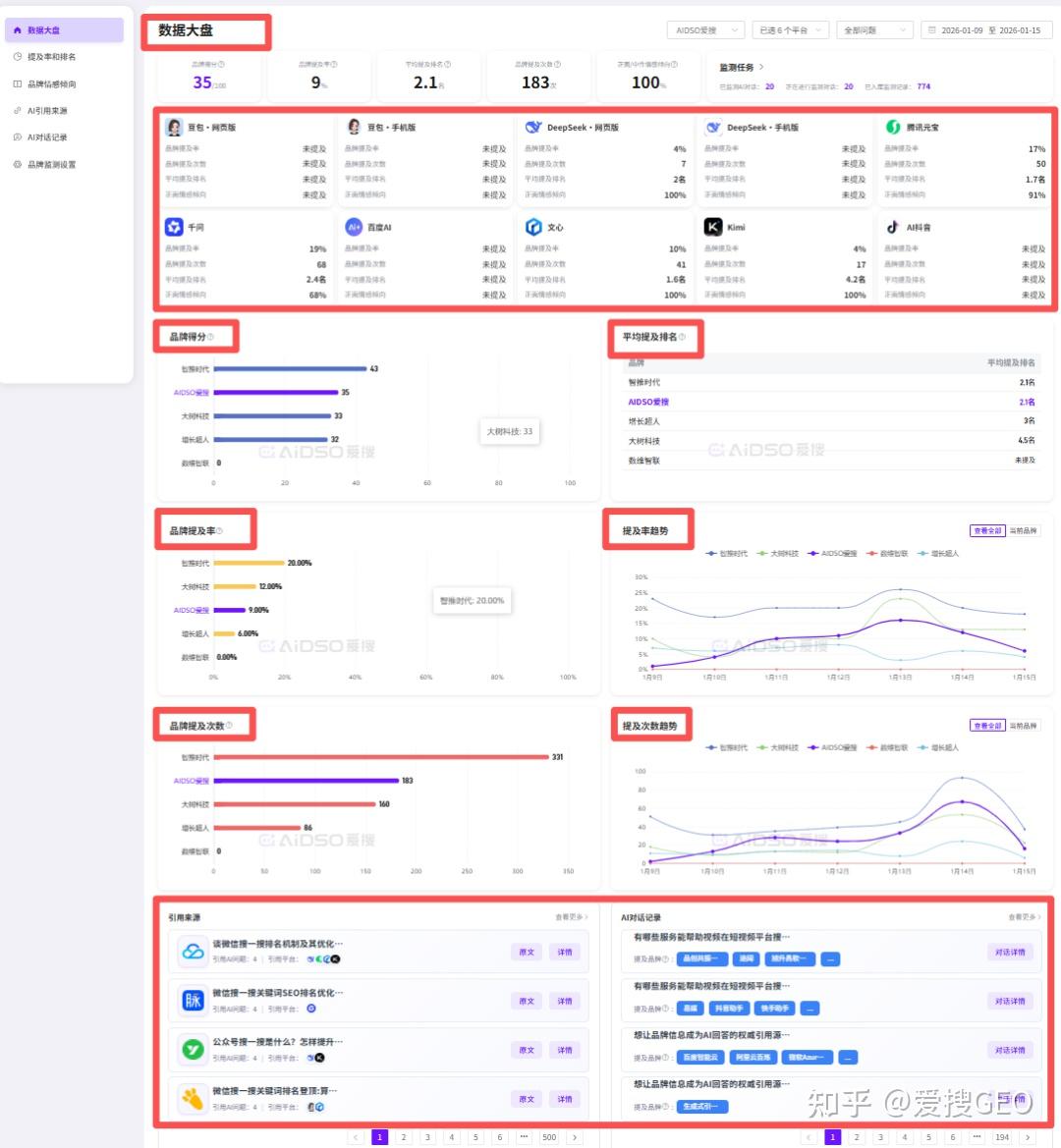Click 查看更多 in the AI对话记录 panel
Screen dimensions: 1061x1148
point(1025,916)
